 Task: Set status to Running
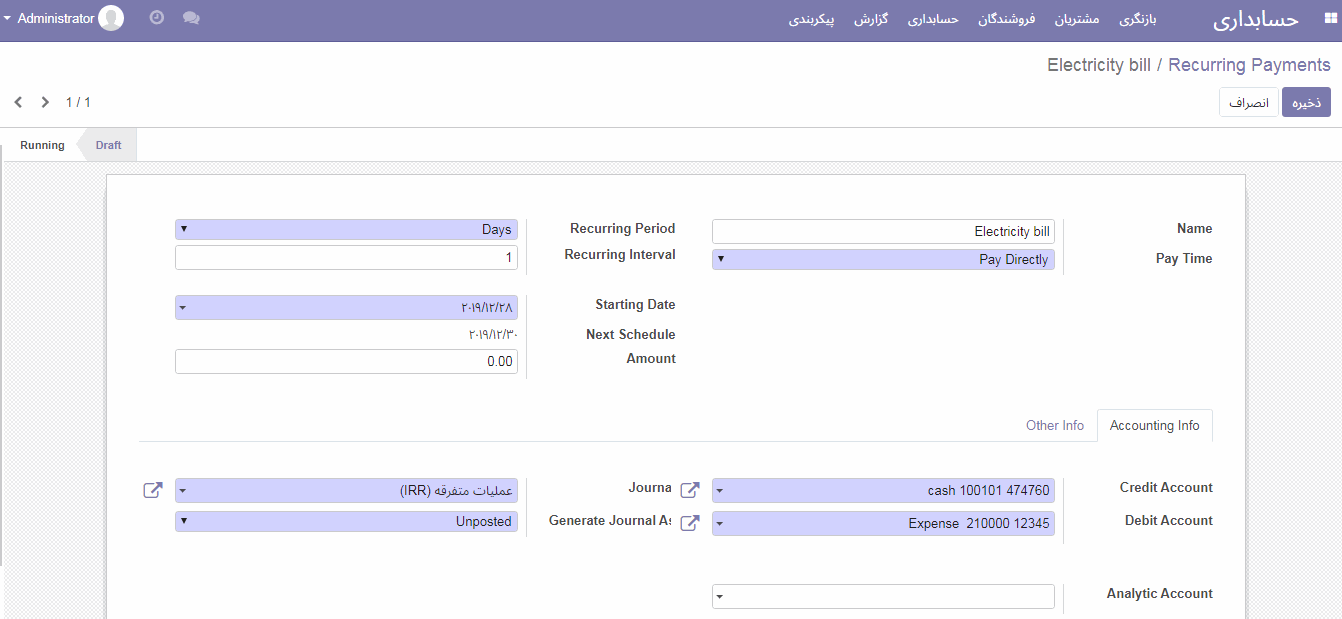[x=42, y=145]
